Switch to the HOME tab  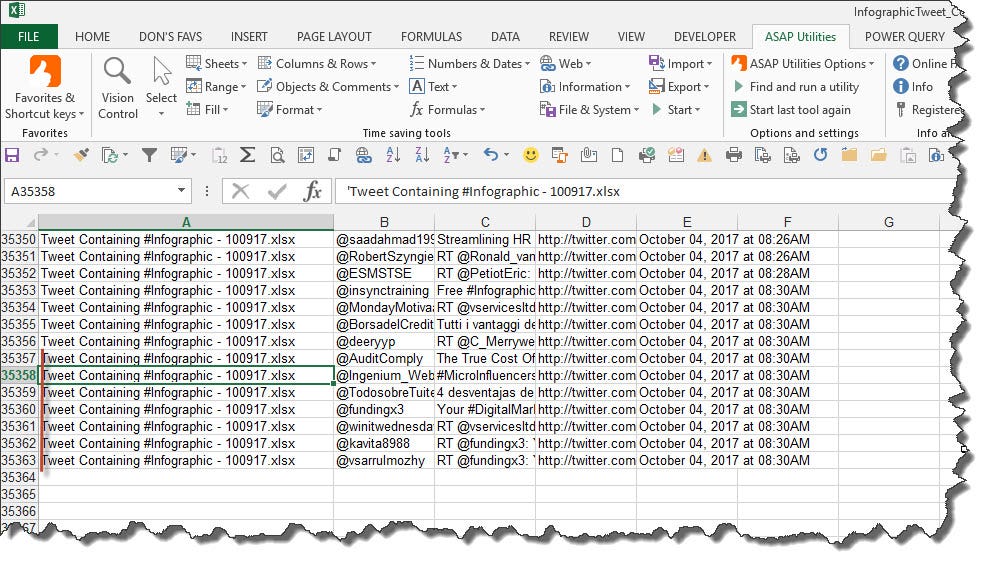point(92,37)
